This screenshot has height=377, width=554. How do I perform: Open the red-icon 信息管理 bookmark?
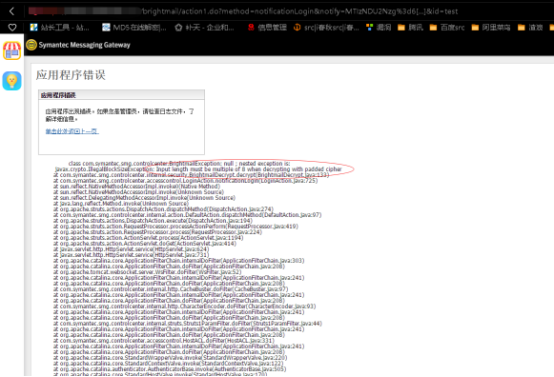[267, 27]
